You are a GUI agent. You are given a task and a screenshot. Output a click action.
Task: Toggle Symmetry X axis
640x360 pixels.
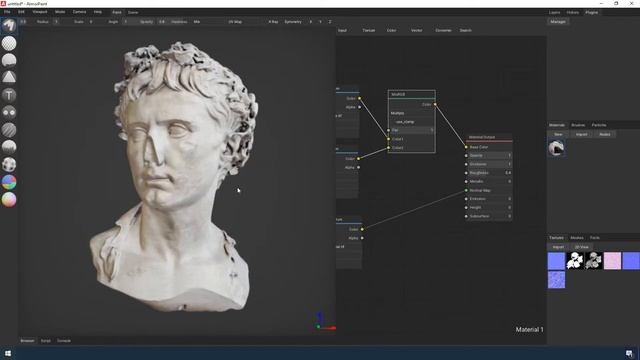tap(311, 22)
